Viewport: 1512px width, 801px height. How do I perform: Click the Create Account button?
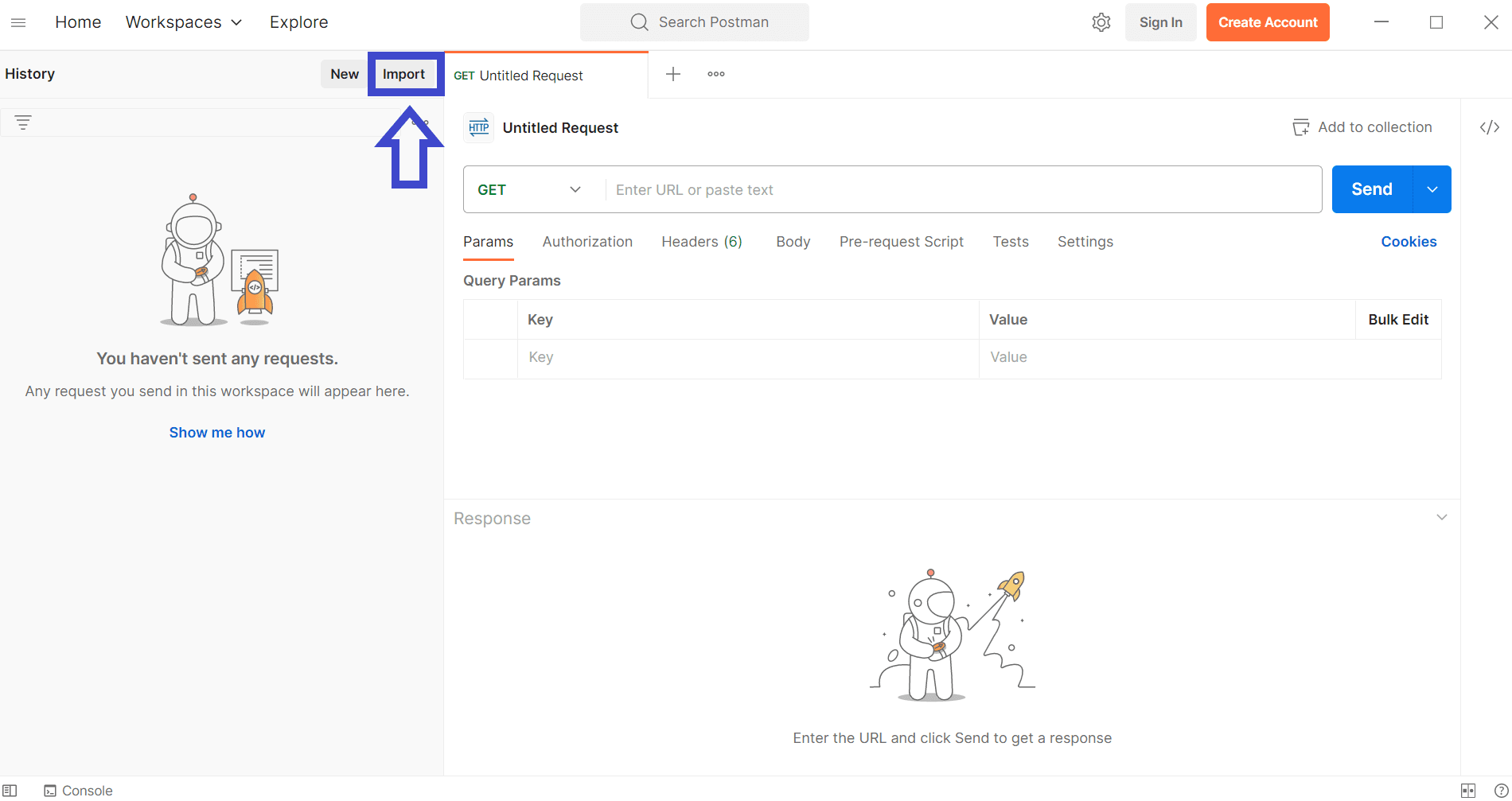point(1268,22)
